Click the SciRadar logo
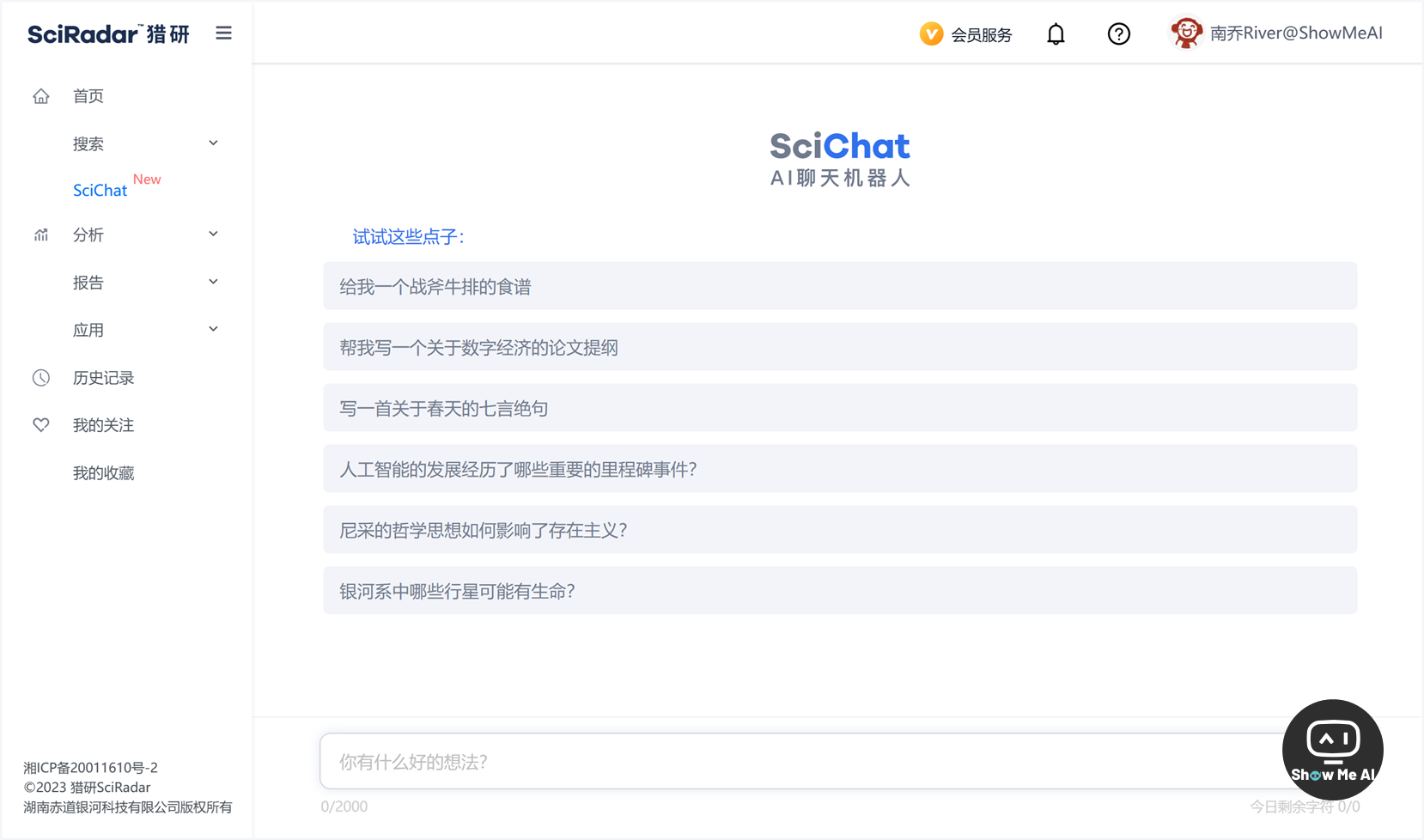The height and width of the screenshot is (840, 1424). (x=108, y=33)
